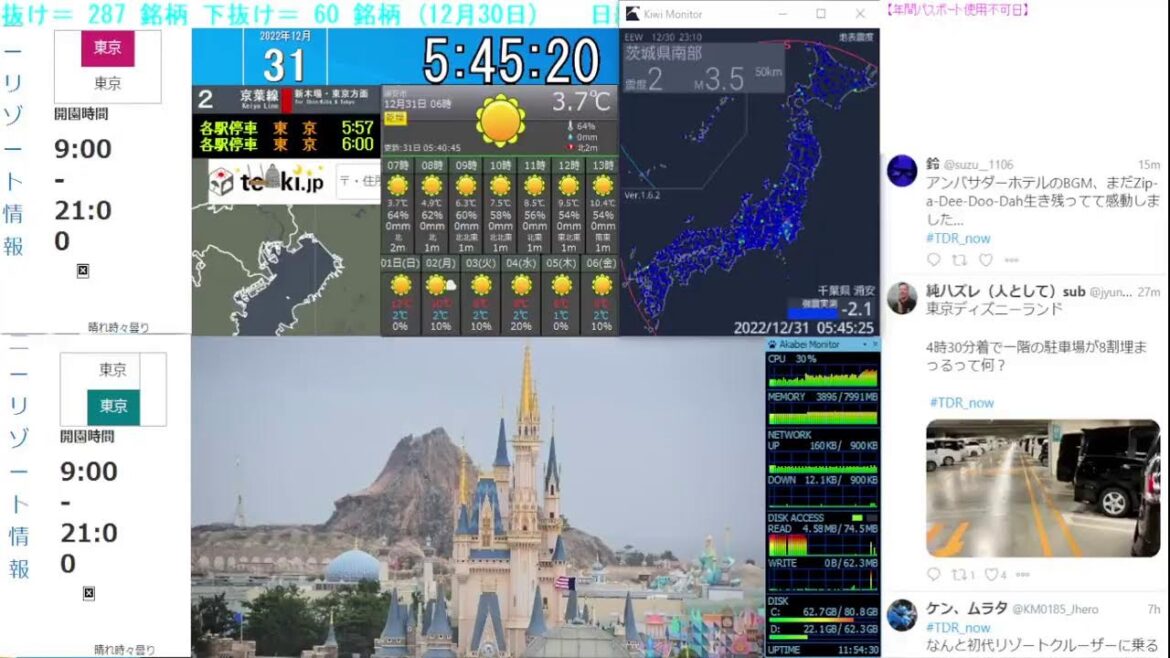
Task: Click the Akabei Monitor paw icon
Action: pyautogui.click(x=770, y=344)
